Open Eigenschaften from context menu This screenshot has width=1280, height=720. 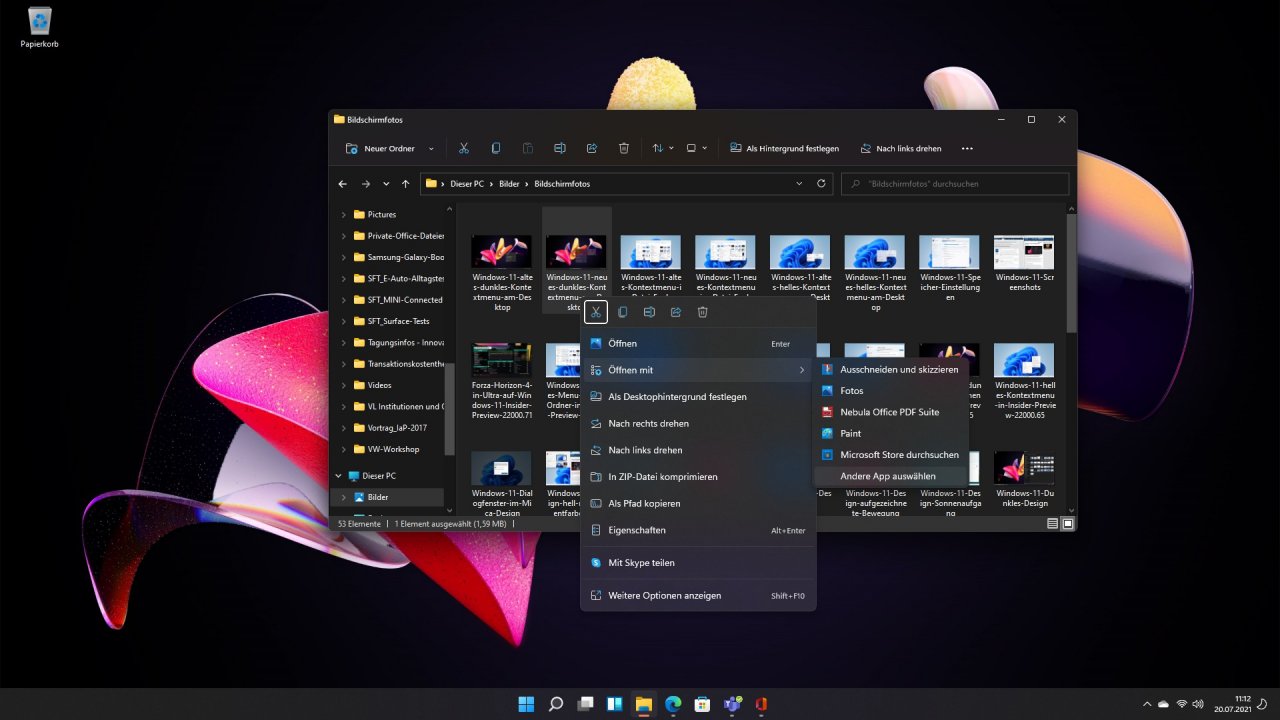click(698, 530)
